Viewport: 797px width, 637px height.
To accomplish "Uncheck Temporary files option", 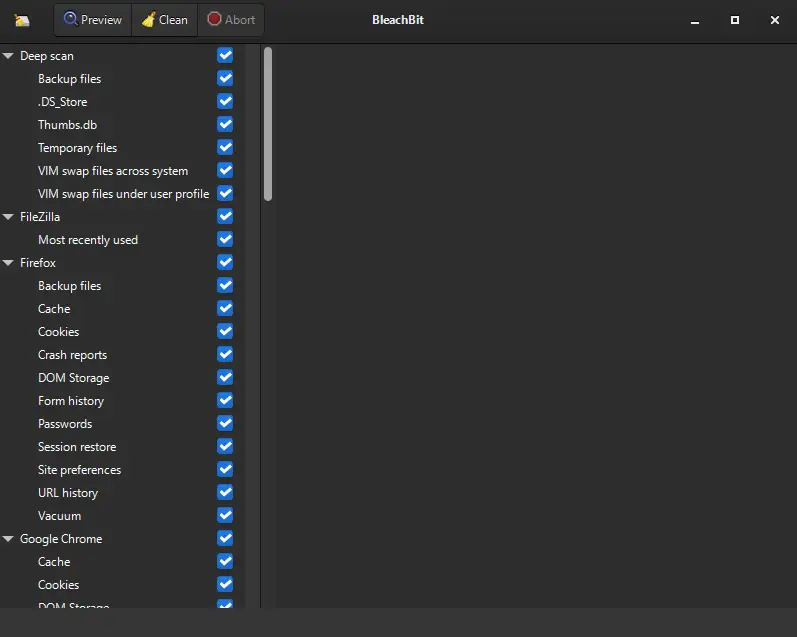I will [225, 147].
